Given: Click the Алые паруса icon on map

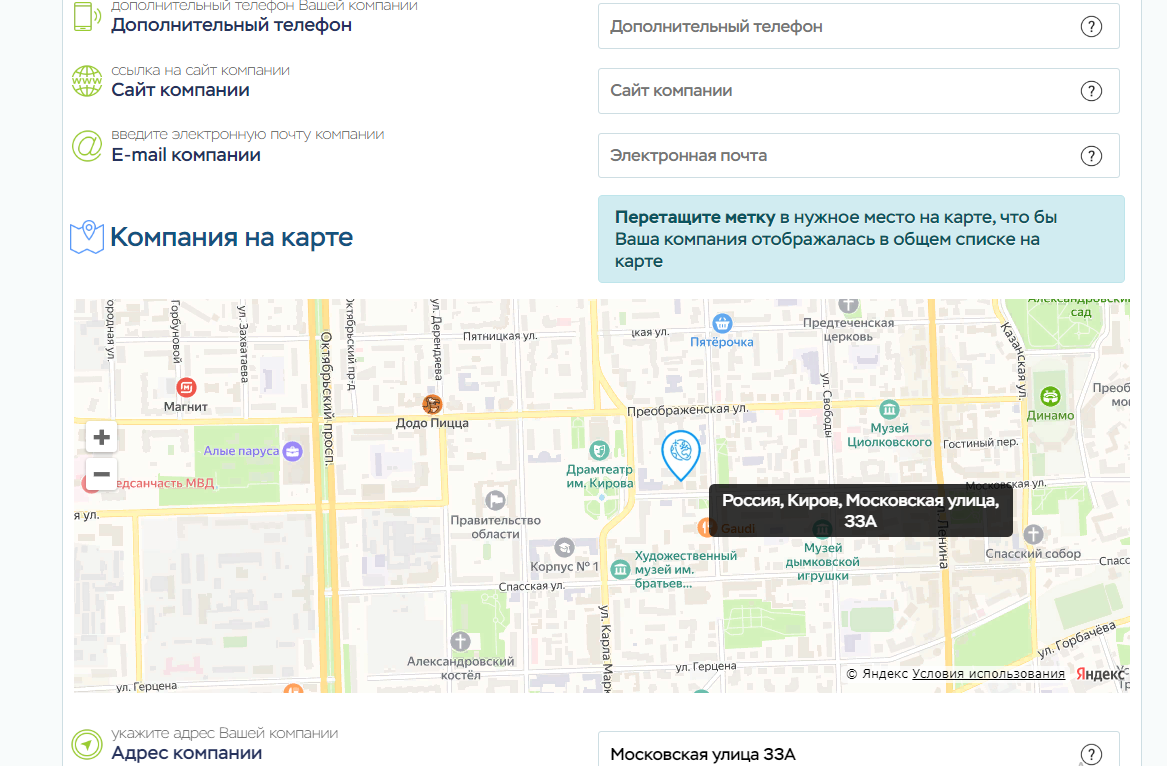Looking at the screenshot, I should tap(292, 451).
